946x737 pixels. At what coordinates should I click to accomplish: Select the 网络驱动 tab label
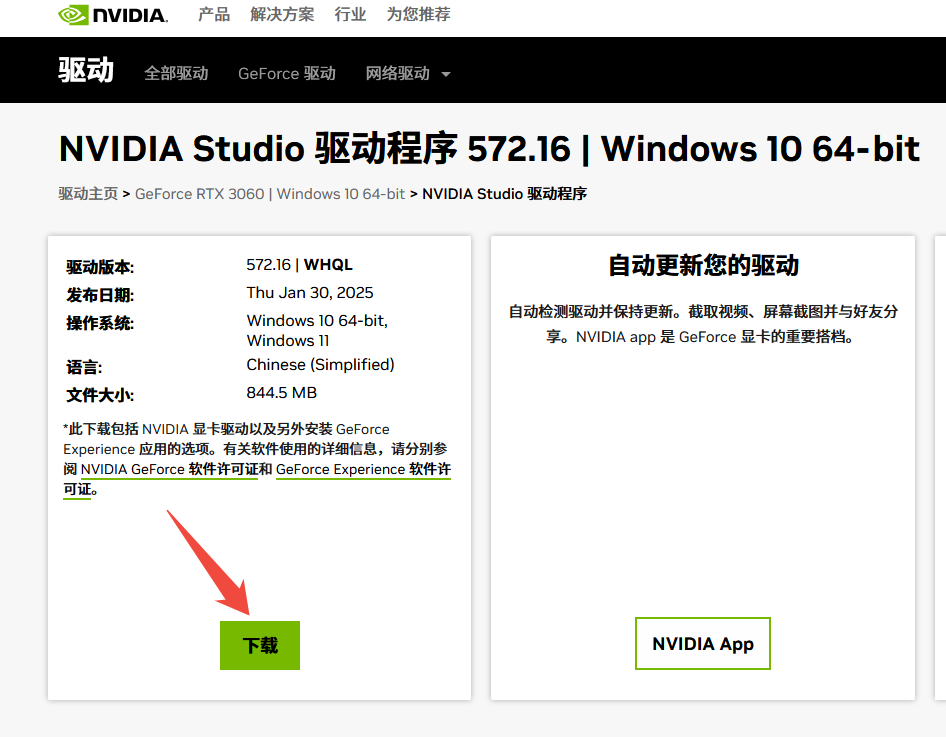click(x=398, y=74)
